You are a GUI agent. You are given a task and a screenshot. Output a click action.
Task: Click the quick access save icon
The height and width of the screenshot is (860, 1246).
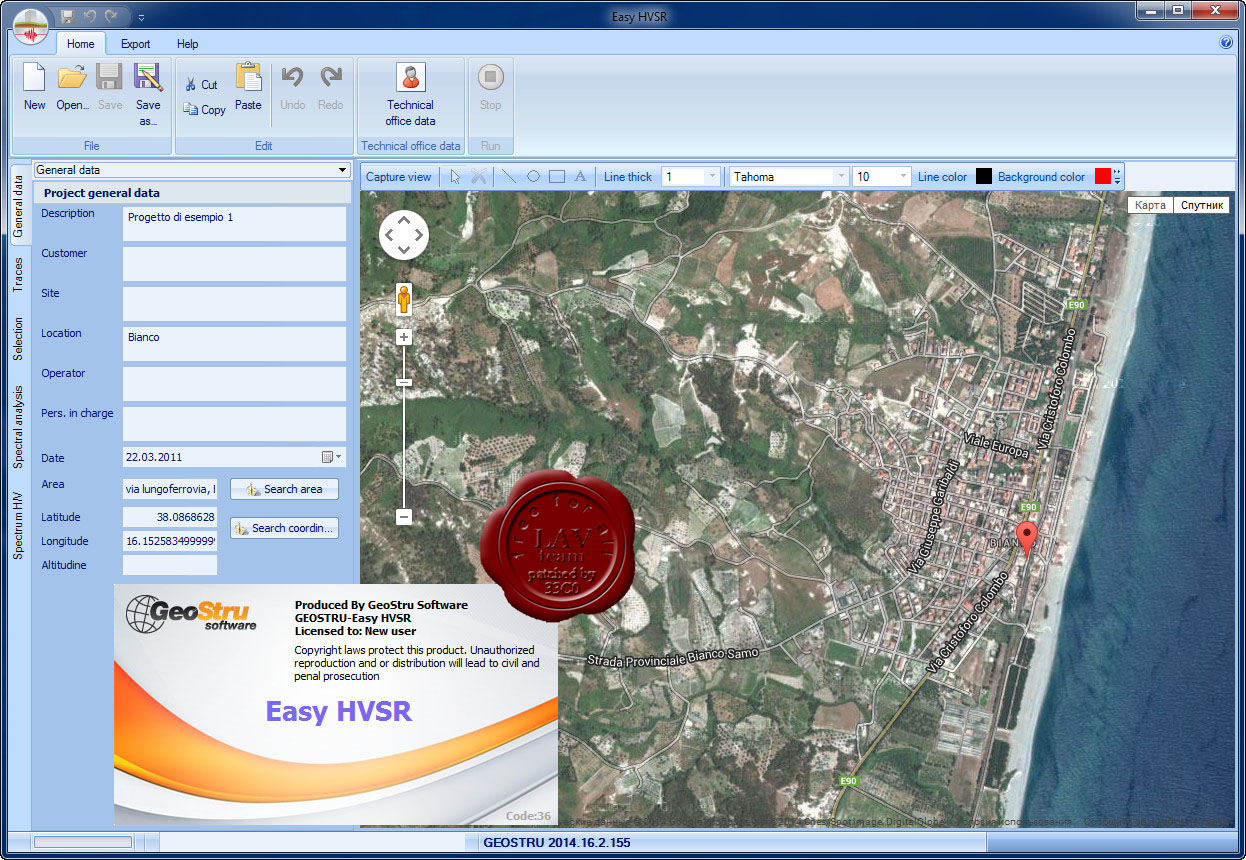tap(67, 16)
